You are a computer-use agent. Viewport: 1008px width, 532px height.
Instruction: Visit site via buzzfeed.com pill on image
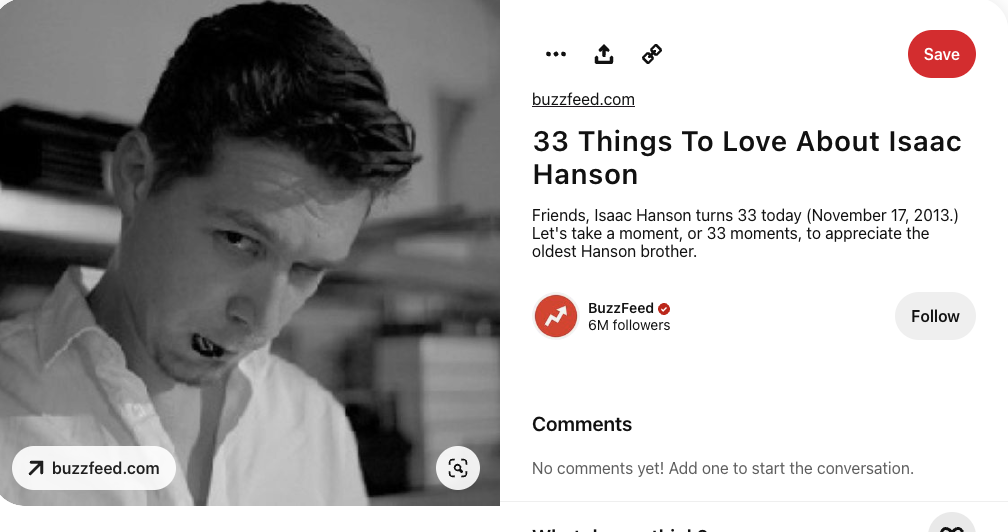coord(94,468)
